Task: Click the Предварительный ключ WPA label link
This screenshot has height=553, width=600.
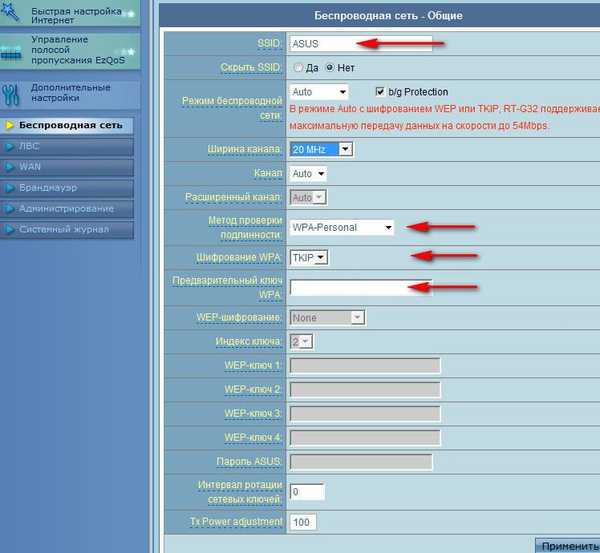Action: (x=228, y=288)
